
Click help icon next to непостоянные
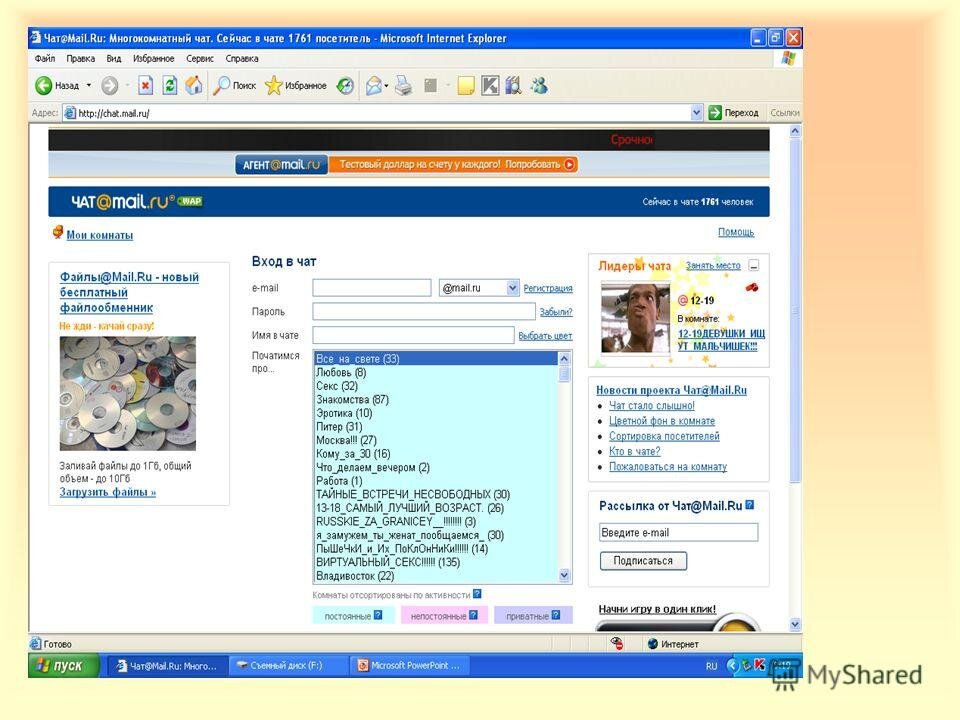[473, 615]
